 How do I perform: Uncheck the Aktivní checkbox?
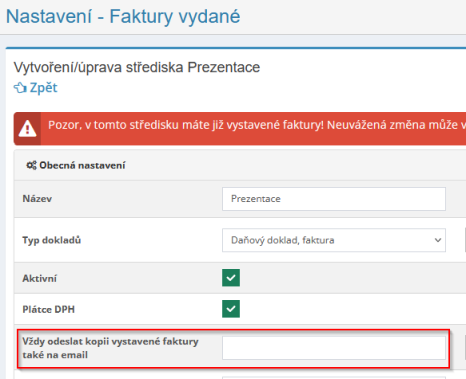tap(231, 278)
